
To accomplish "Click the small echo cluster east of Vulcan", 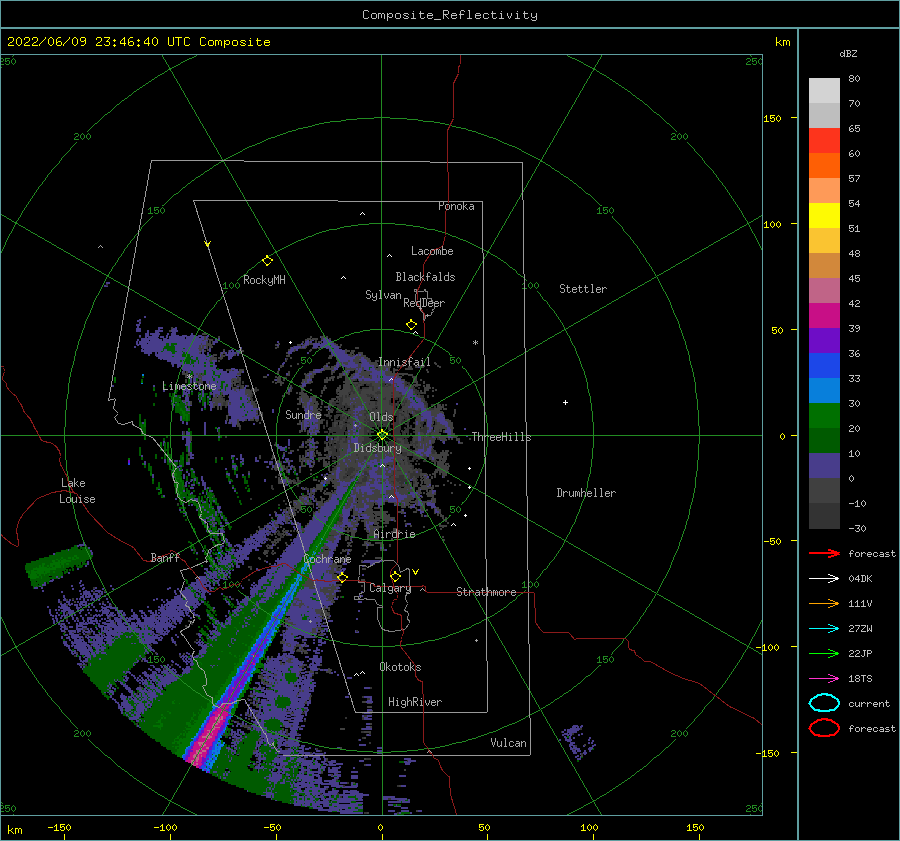I will (x=578, y=742).
